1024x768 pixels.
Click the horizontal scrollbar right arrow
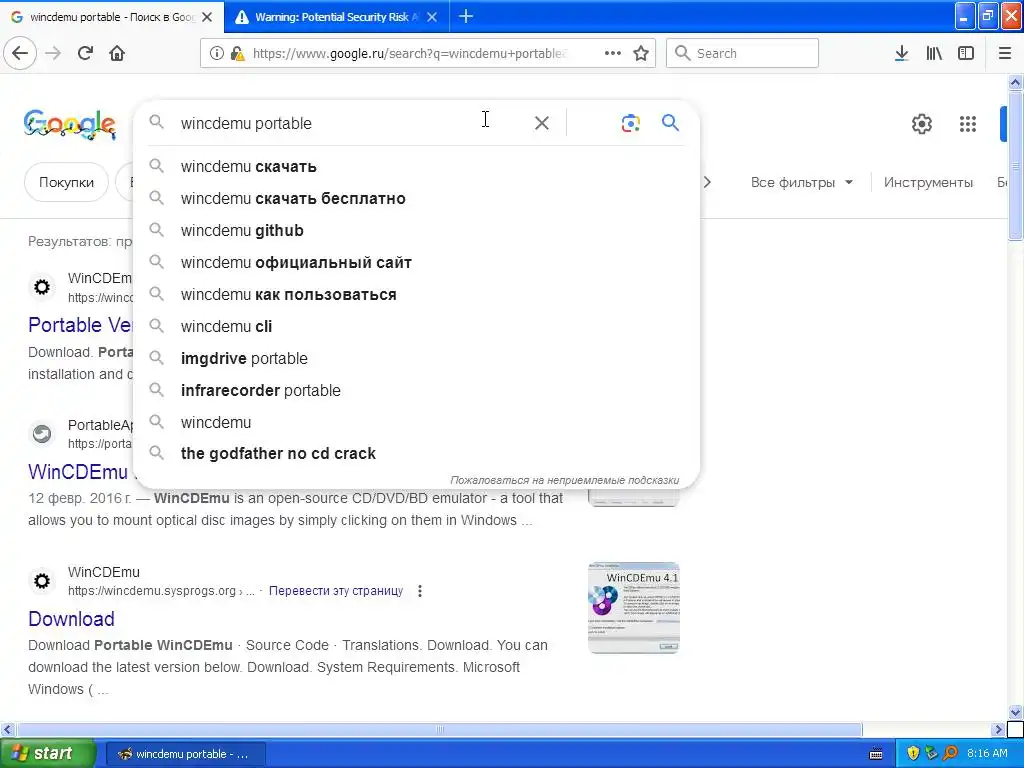point(998,729)
